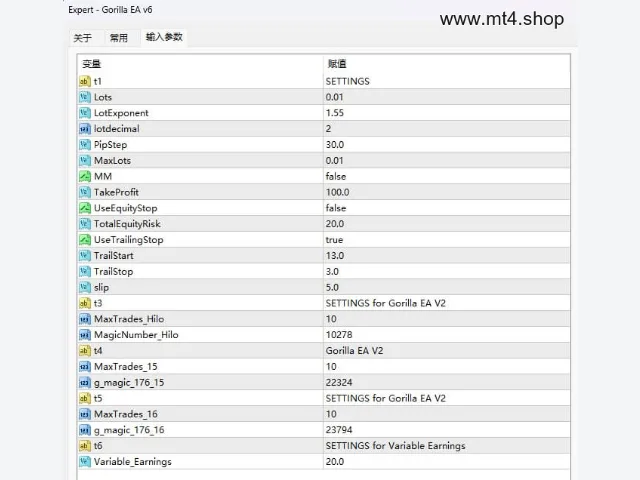
Task: Click the boolean icon beside UseEquityStop
Action: pos(84,208)
